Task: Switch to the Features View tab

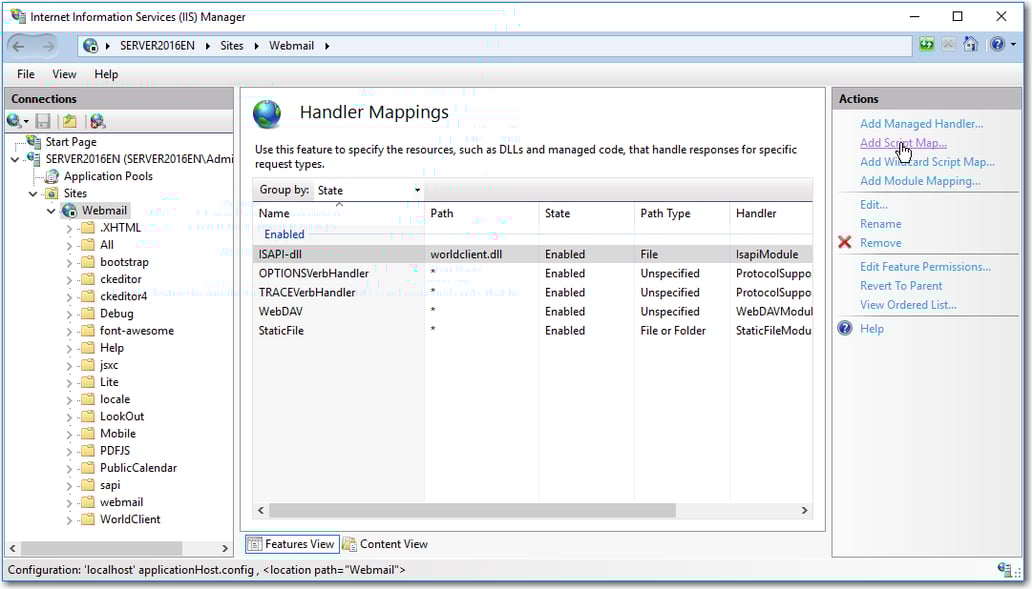Action: point(291,544)
